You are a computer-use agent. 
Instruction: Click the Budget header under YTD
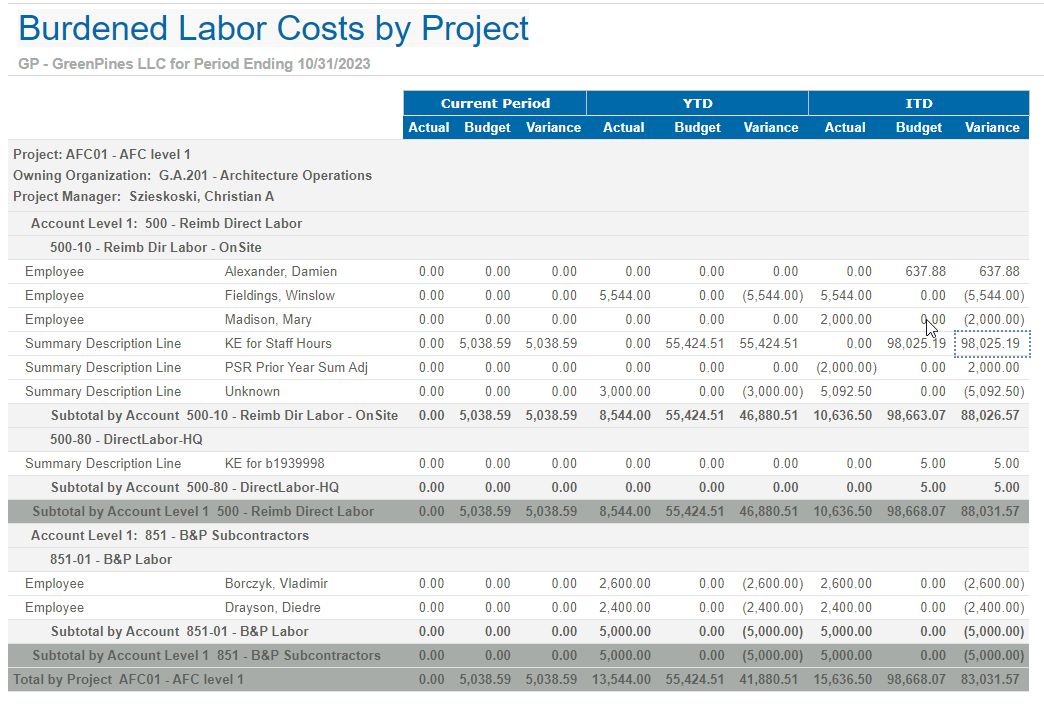697,127
